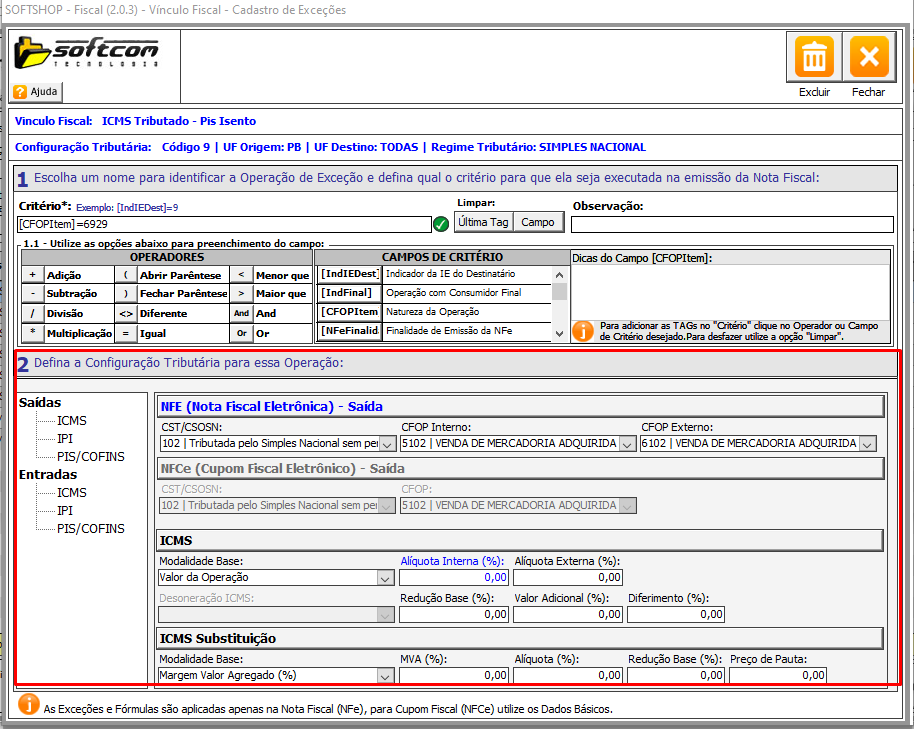Click the green criteria validation checkmark
The width and height of the screenshot is (914, 729).
[441, 224]
